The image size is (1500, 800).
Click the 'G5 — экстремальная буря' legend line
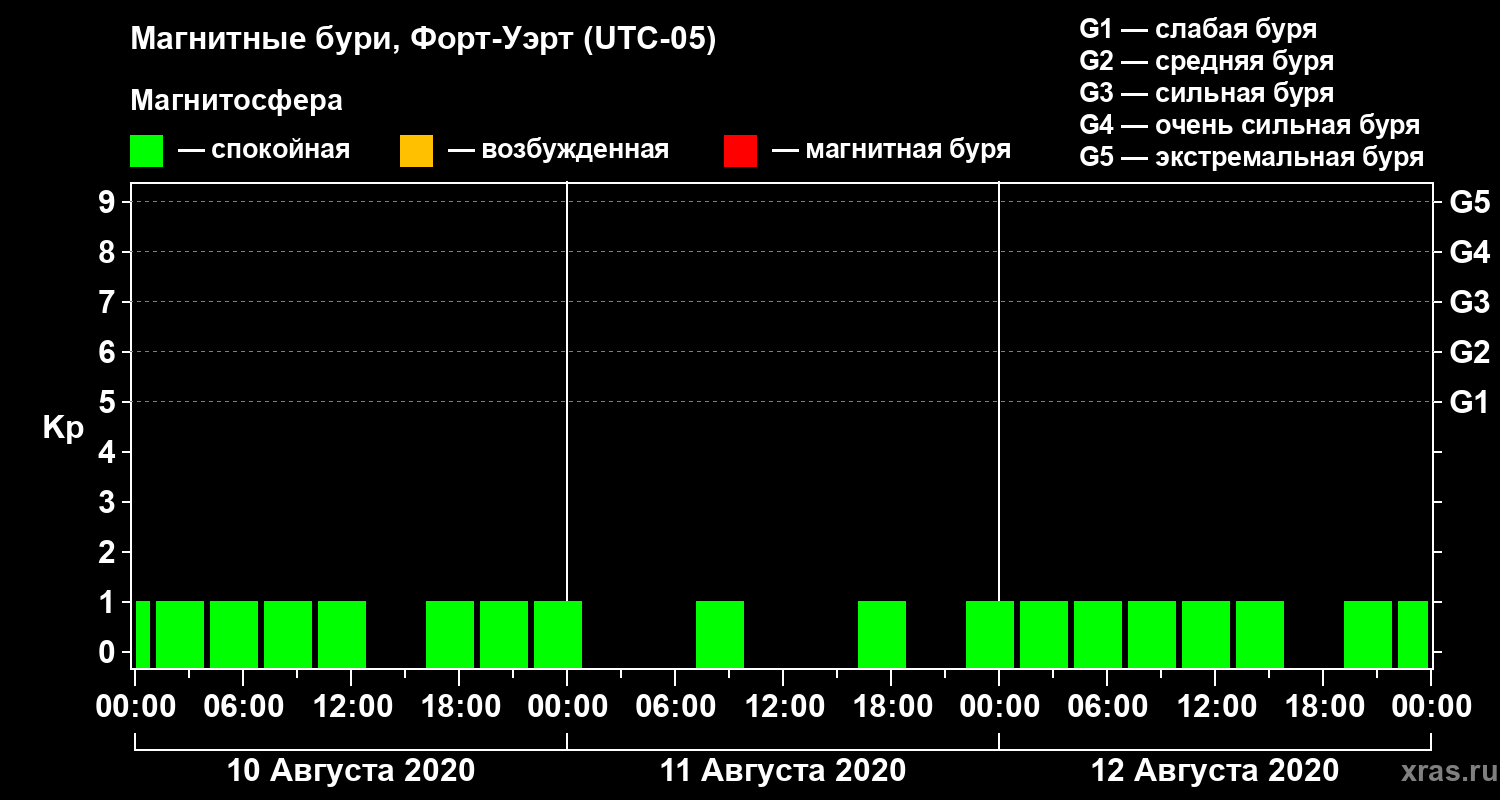point(1252,158)
